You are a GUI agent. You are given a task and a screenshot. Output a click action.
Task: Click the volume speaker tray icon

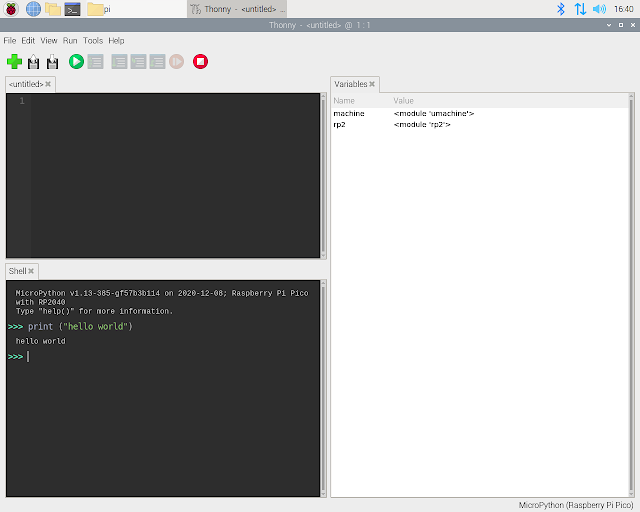point(599,9)
